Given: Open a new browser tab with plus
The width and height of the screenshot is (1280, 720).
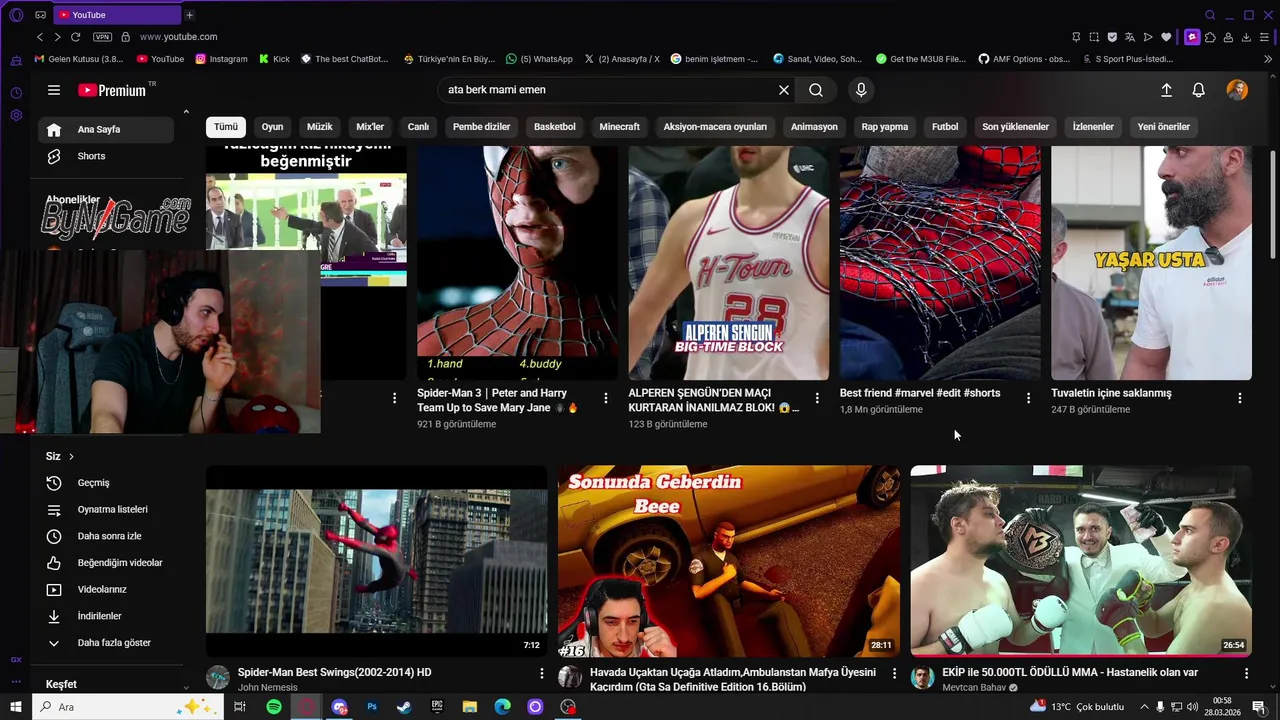Looking at the screenshot, I should (x=189, y=15).
